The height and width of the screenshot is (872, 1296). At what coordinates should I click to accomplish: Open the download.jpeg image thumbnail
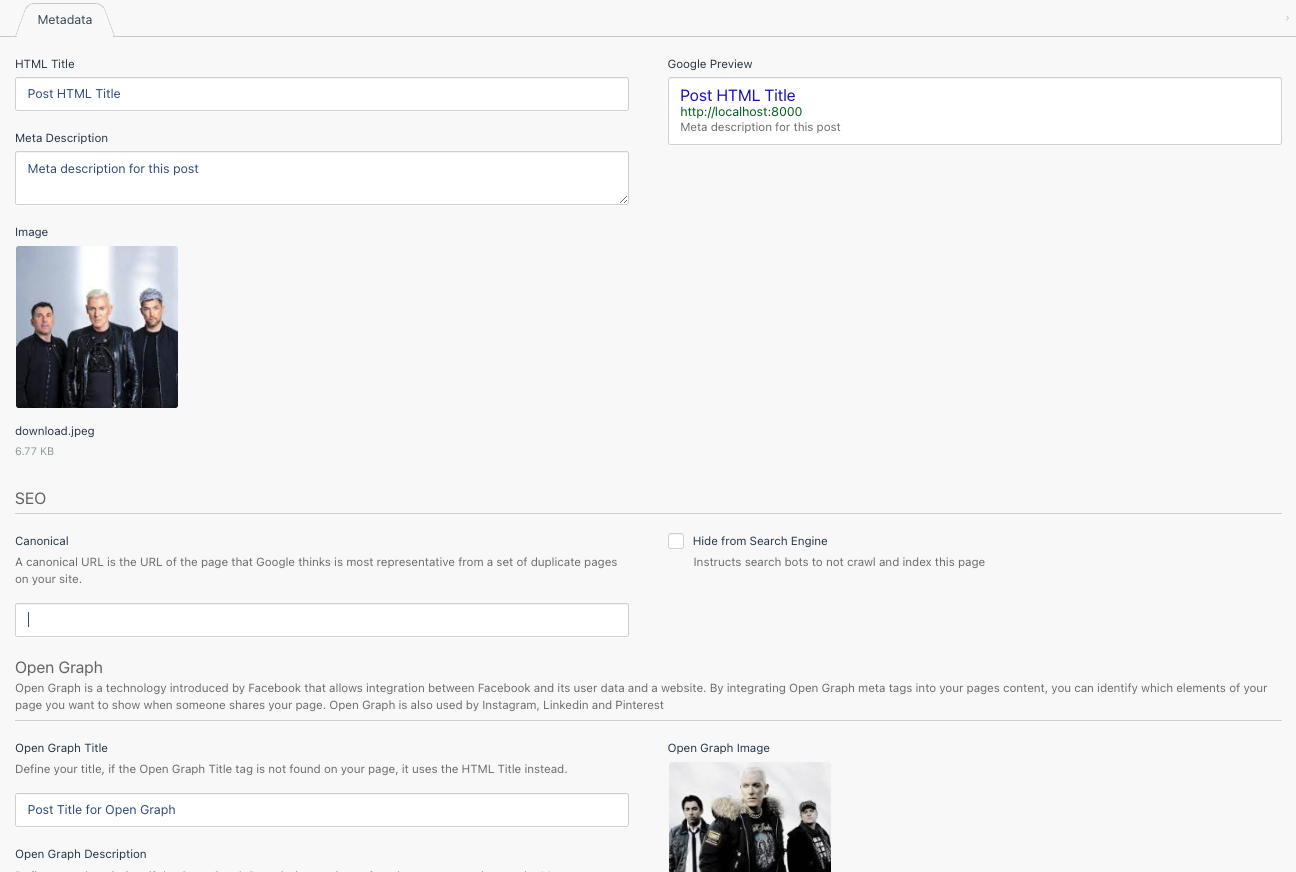tap(96, 327)
